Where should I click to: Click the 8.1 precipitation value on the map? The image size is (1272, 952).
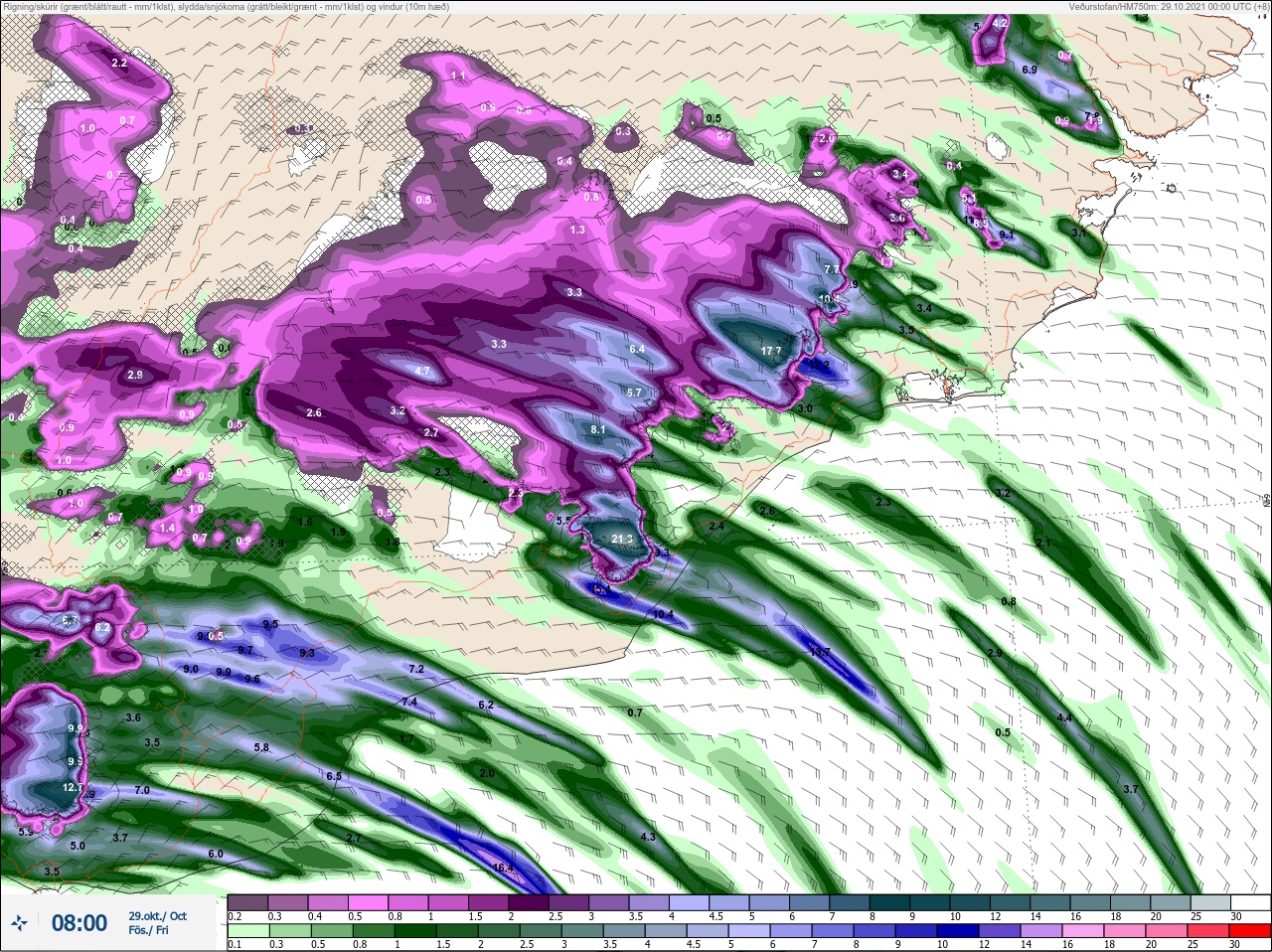(598, 429)
